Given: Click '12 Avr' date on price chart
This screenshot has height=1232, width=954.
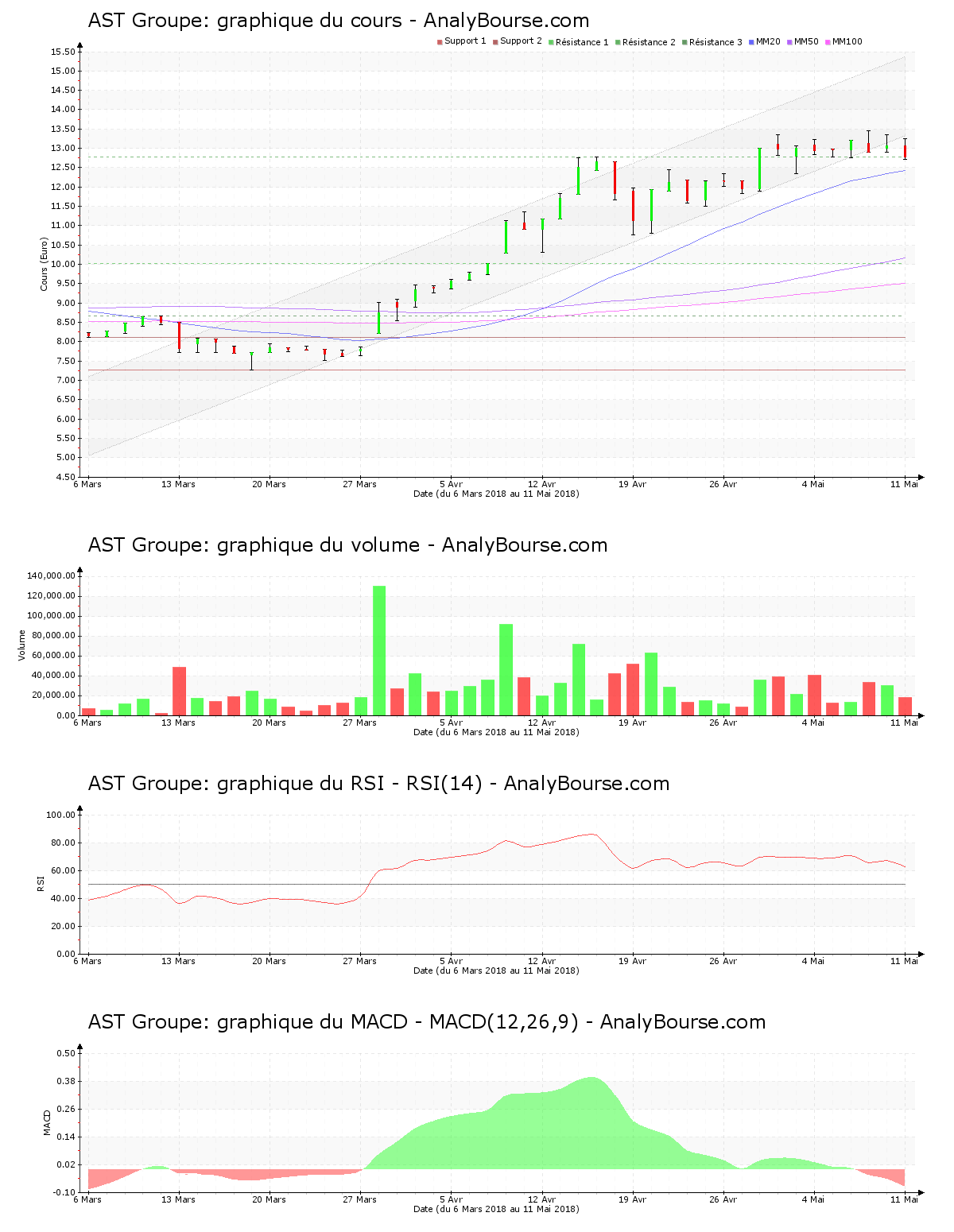Looking at the screenshot, I should click(542, 484).
